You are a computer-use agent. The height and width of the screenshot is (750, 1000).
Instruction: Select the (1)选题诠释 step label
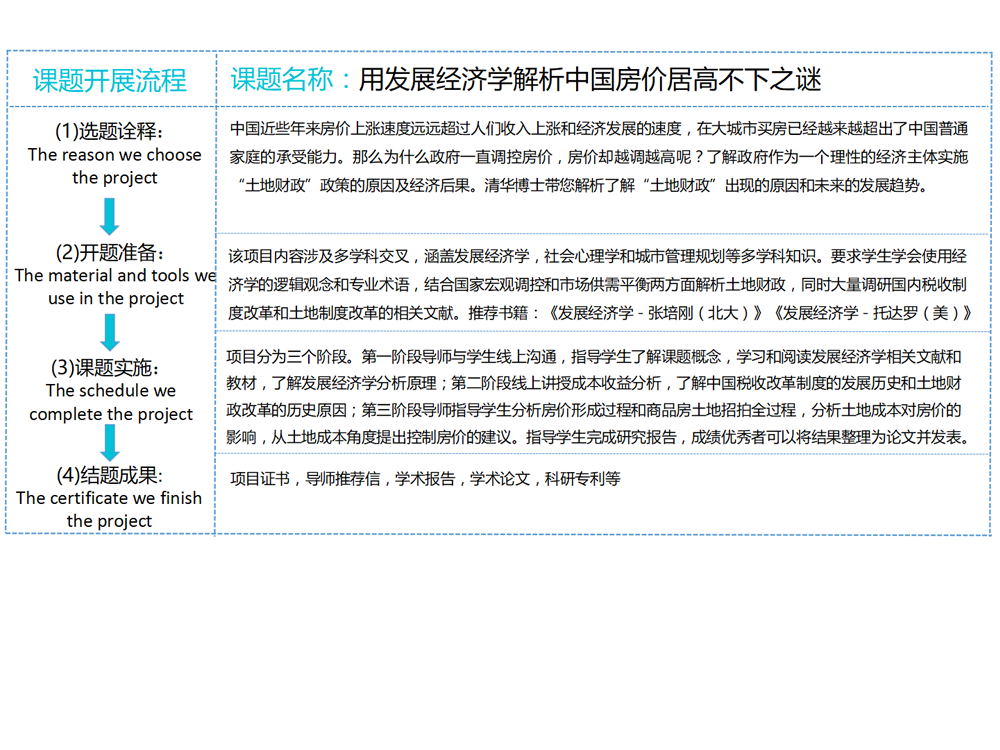pos(109,132)
